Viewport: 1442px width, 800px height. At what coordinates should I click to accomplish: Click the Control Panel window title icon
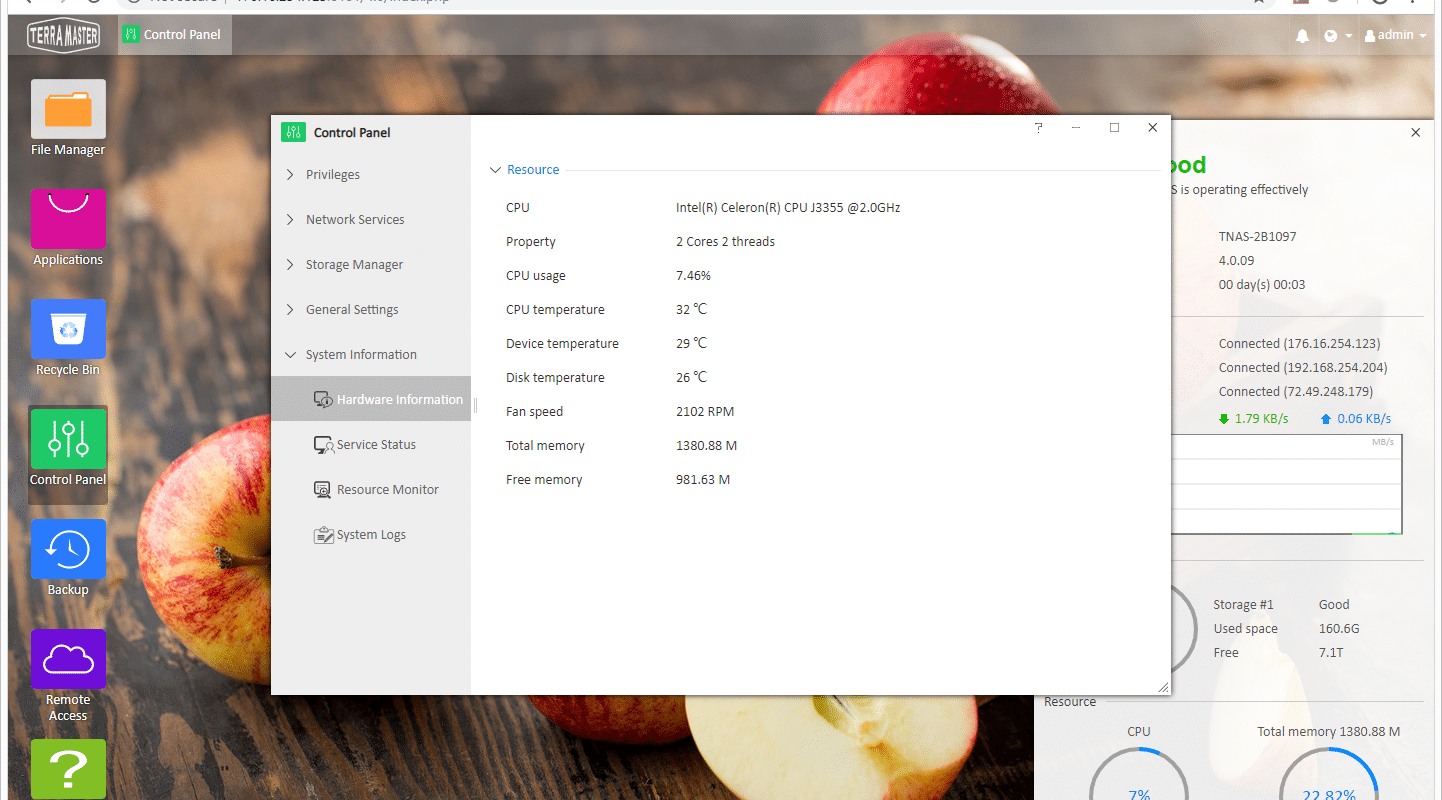click(293, 132)
